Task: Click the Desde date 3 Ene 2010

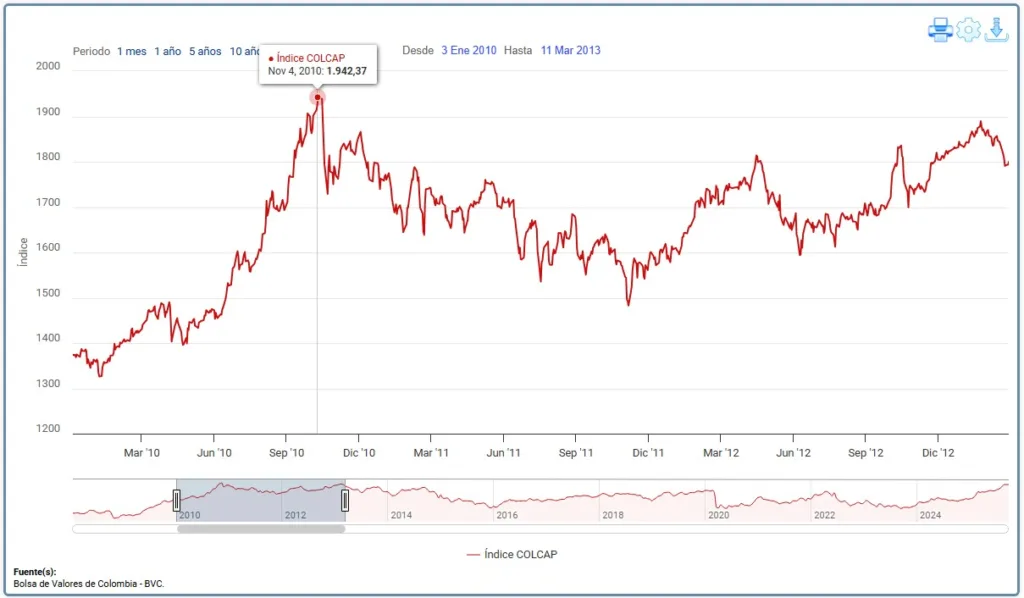Action: [469, 50]
